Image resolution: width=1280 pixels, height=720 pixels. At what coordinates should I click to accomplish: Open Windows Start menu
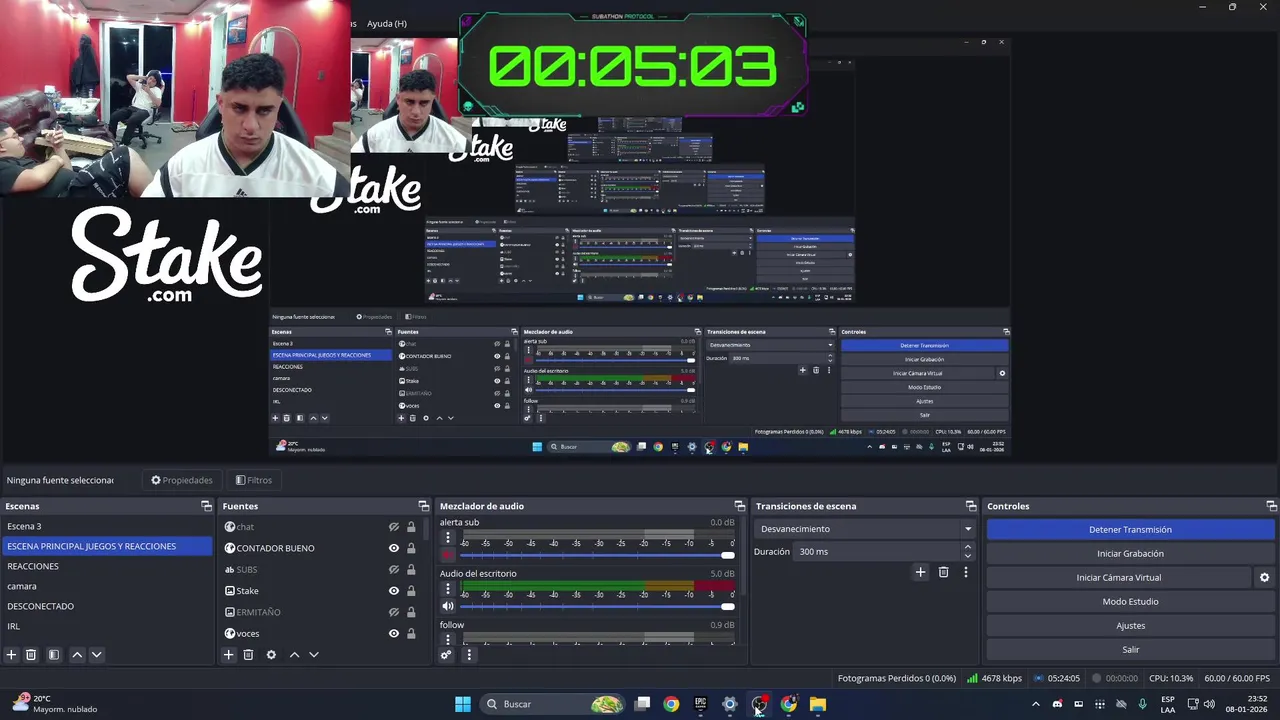coord(463,704)
